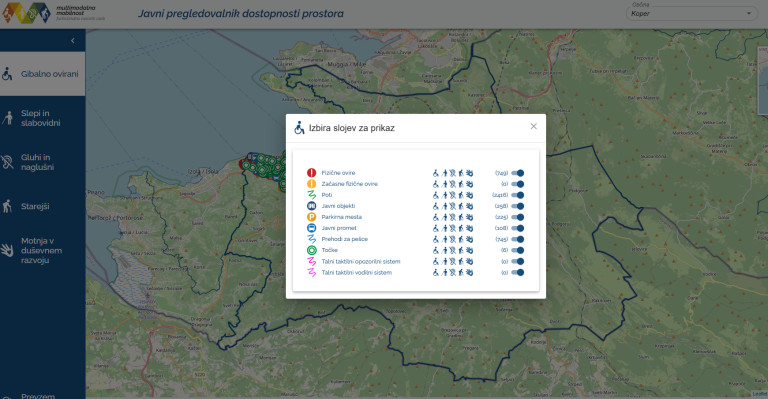
Task: Click the blue Javni objekti building icon
Action: 312,206
